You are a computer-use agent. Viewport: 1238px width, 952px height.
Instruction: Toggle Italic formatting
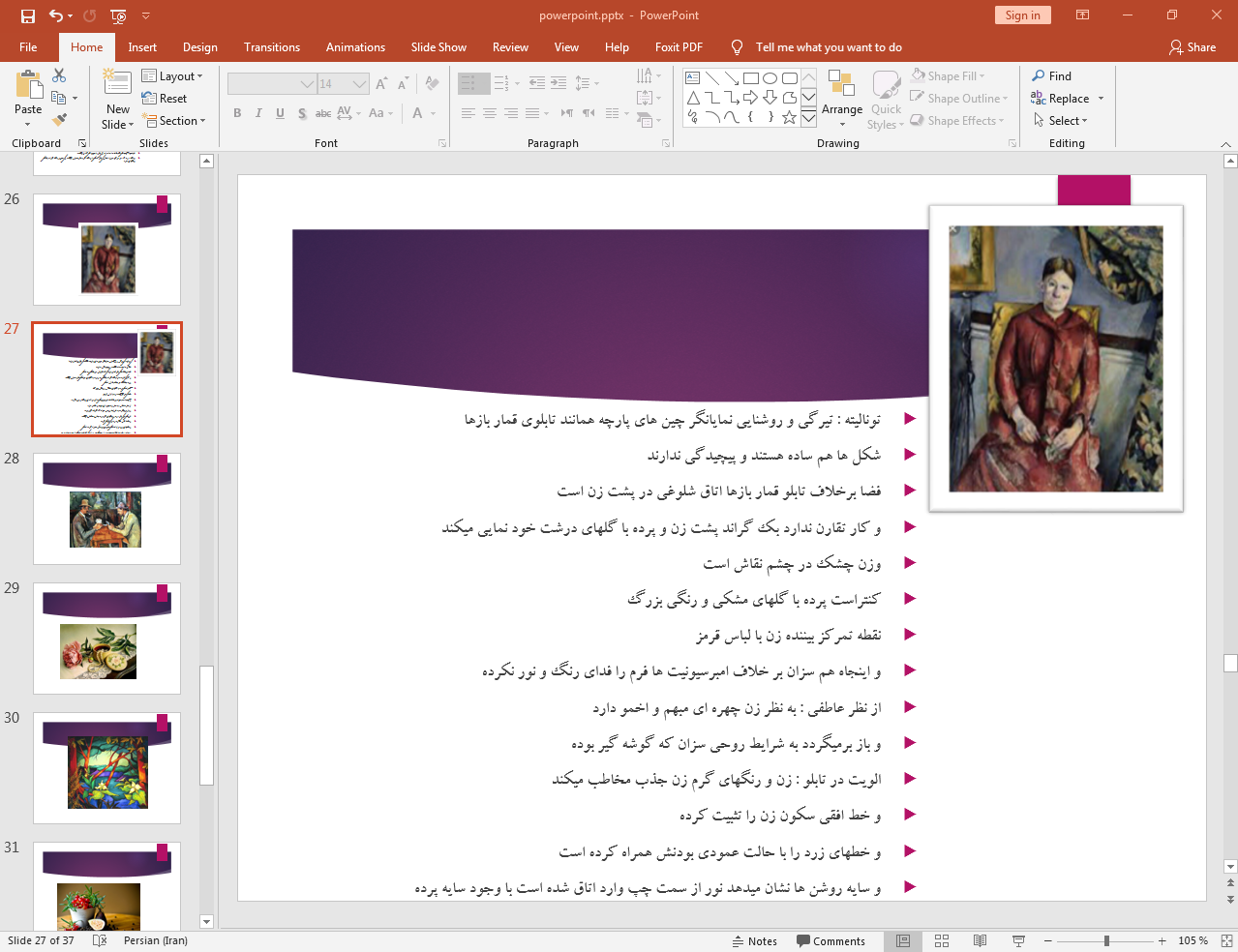point(258,113)
